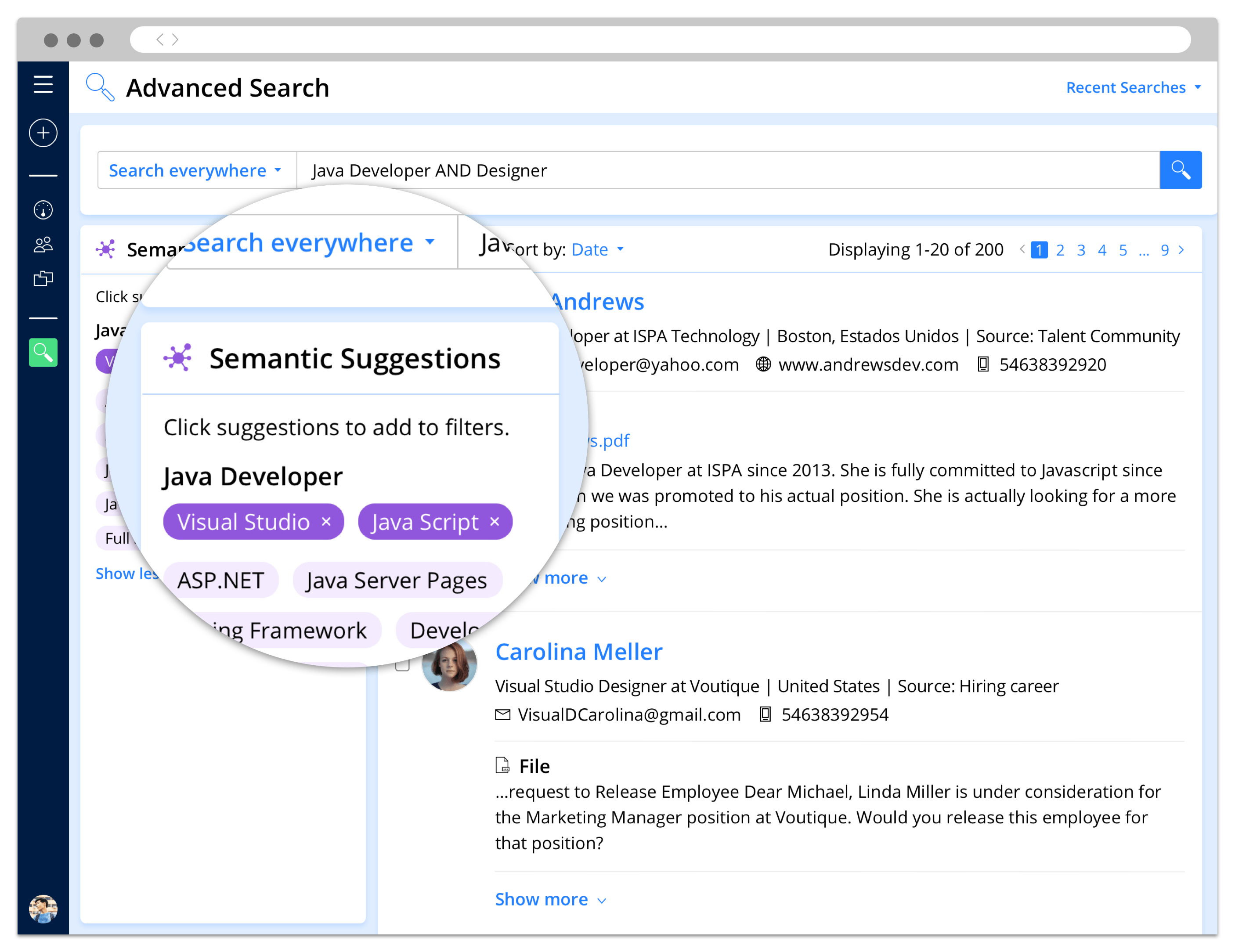Click the www.andrewsdev.com website text
Viewport: 1235px width, 952px height.
(869, 364)
